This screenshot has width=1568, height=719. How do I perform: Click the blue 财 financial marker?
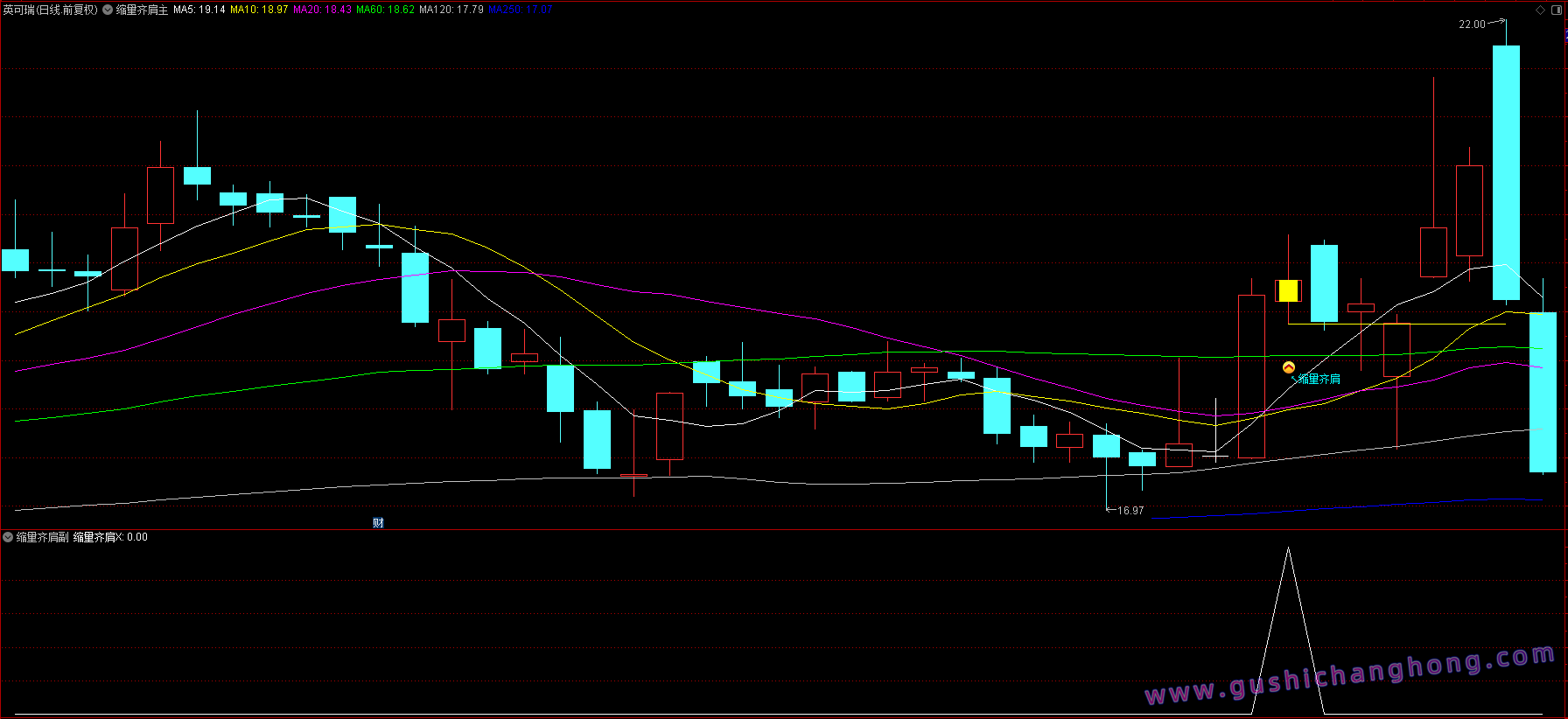[x=378, y=523]
